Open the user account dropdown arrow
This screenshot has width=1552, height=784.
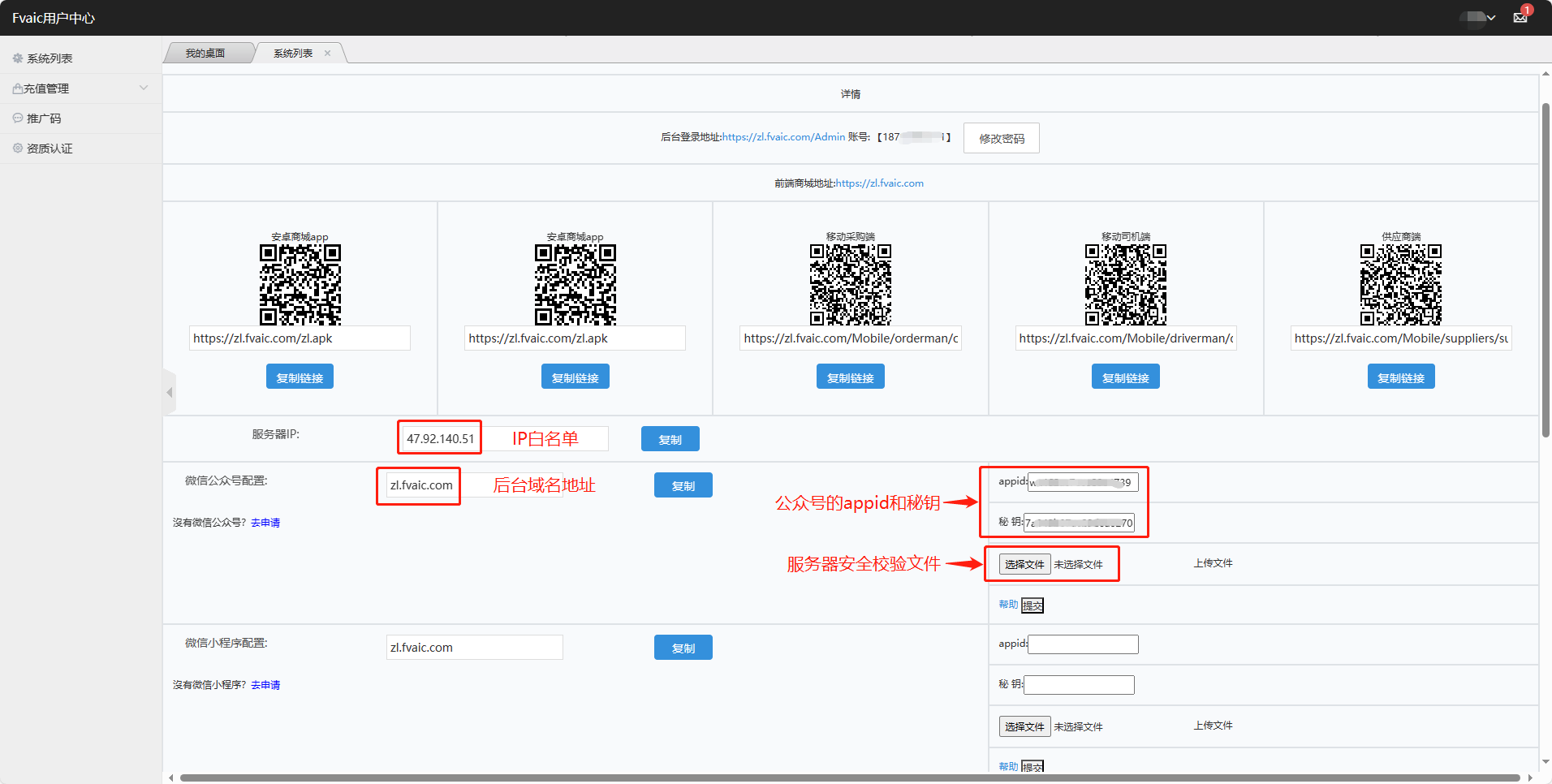coord(1491,18)
